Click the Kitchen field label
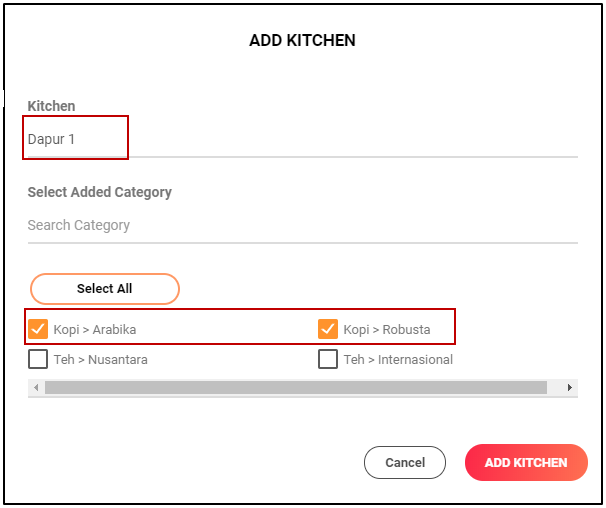Screen dimensions: 606x508 tap(52, 106)
